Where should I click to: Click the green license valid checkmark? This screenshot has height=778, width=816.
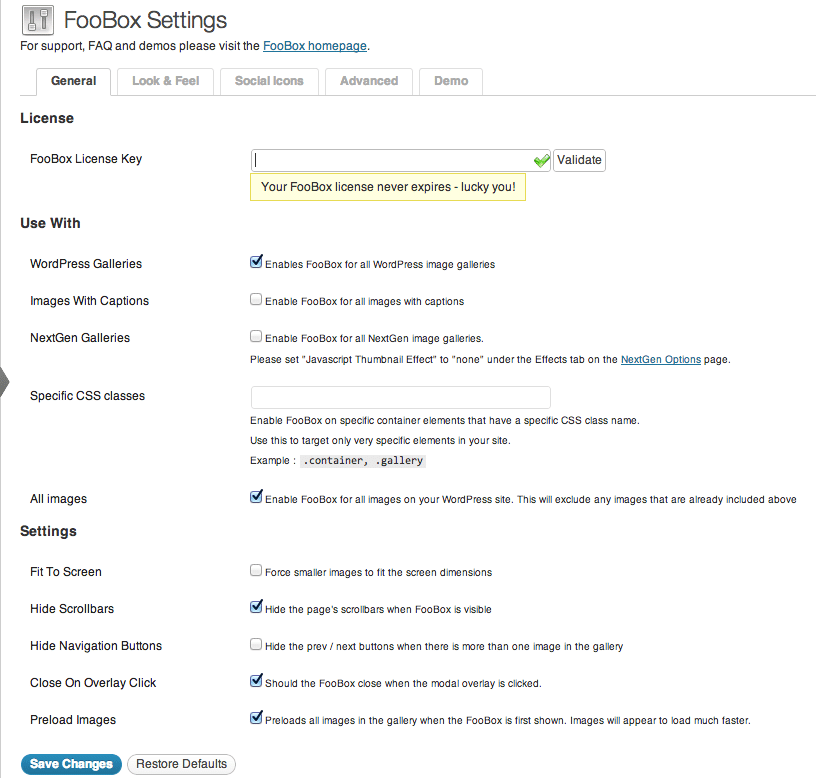(541, 160)
